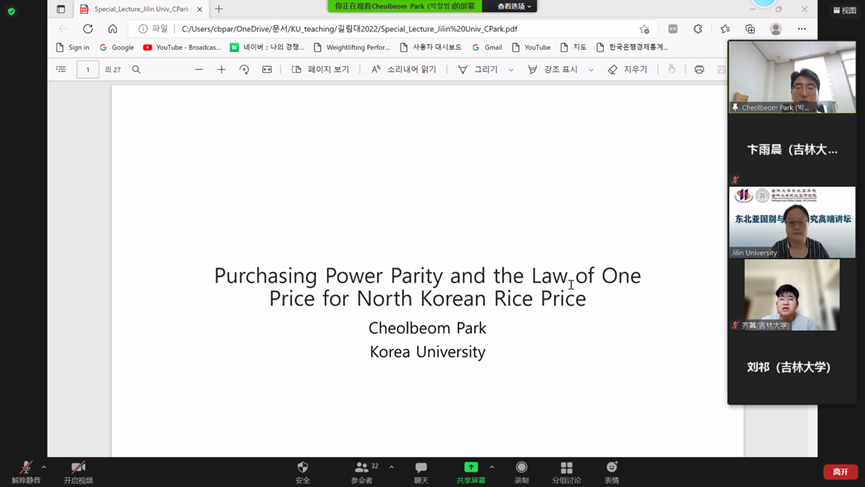Open breakout rooms (分组讨论)

point(566,468)
